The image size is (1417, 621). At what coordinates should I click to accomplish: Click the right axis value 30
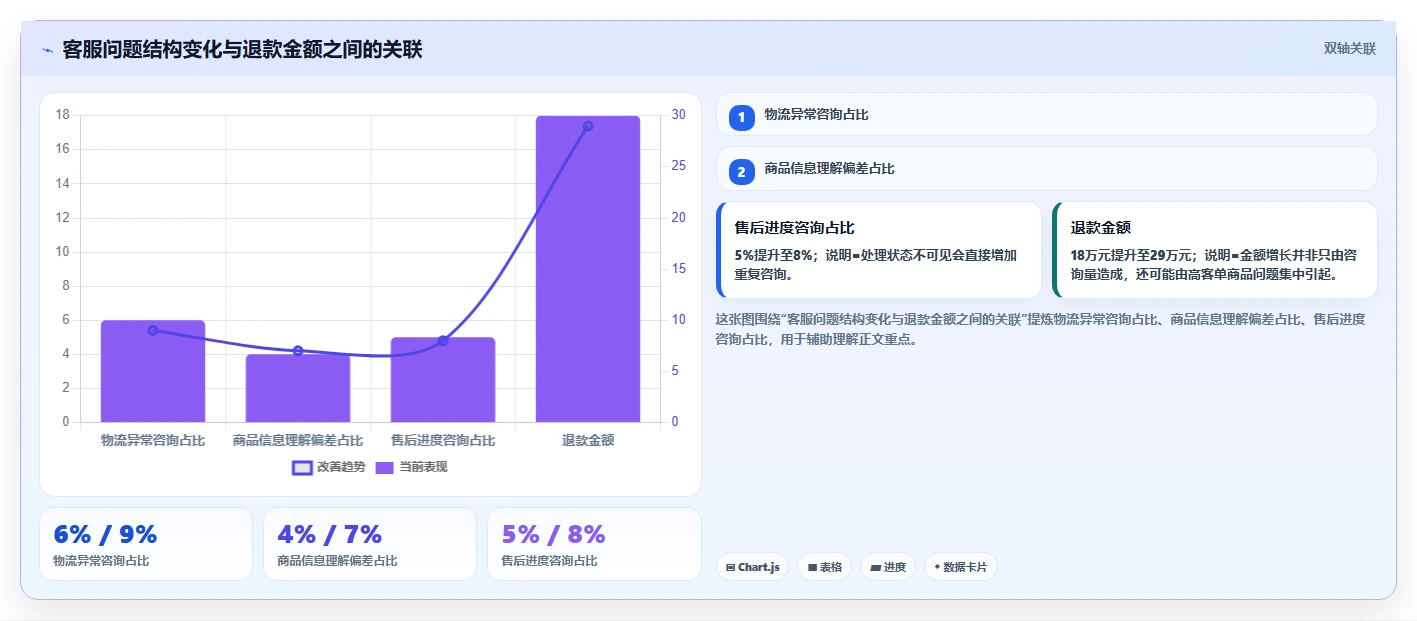678,115
